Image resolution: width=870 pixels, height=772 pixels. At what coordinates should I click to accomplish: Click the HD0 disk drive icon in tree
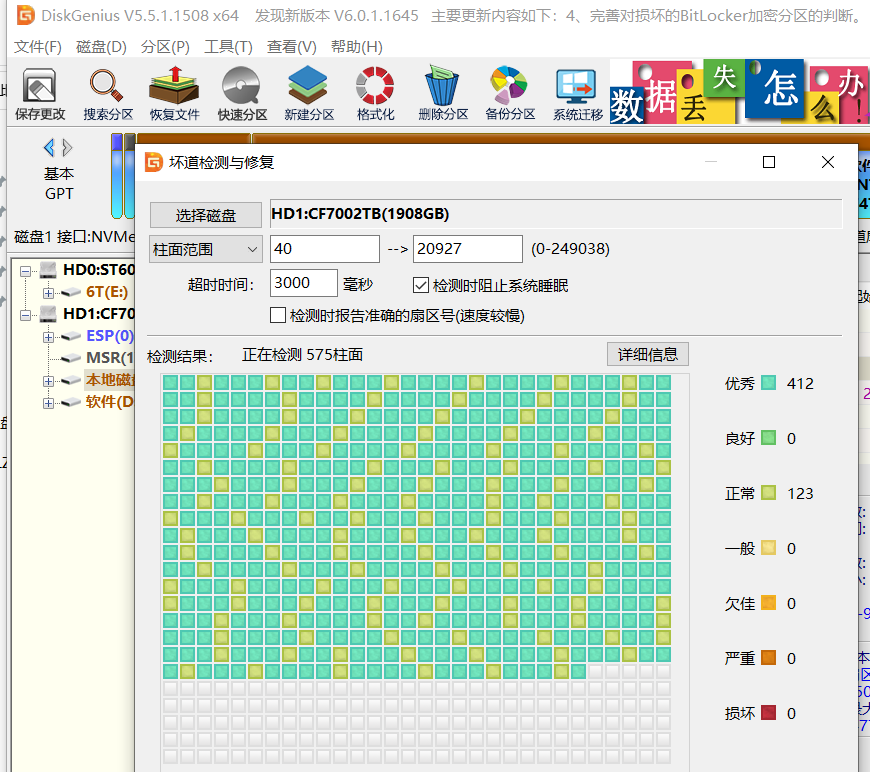(x=48, y=270)
